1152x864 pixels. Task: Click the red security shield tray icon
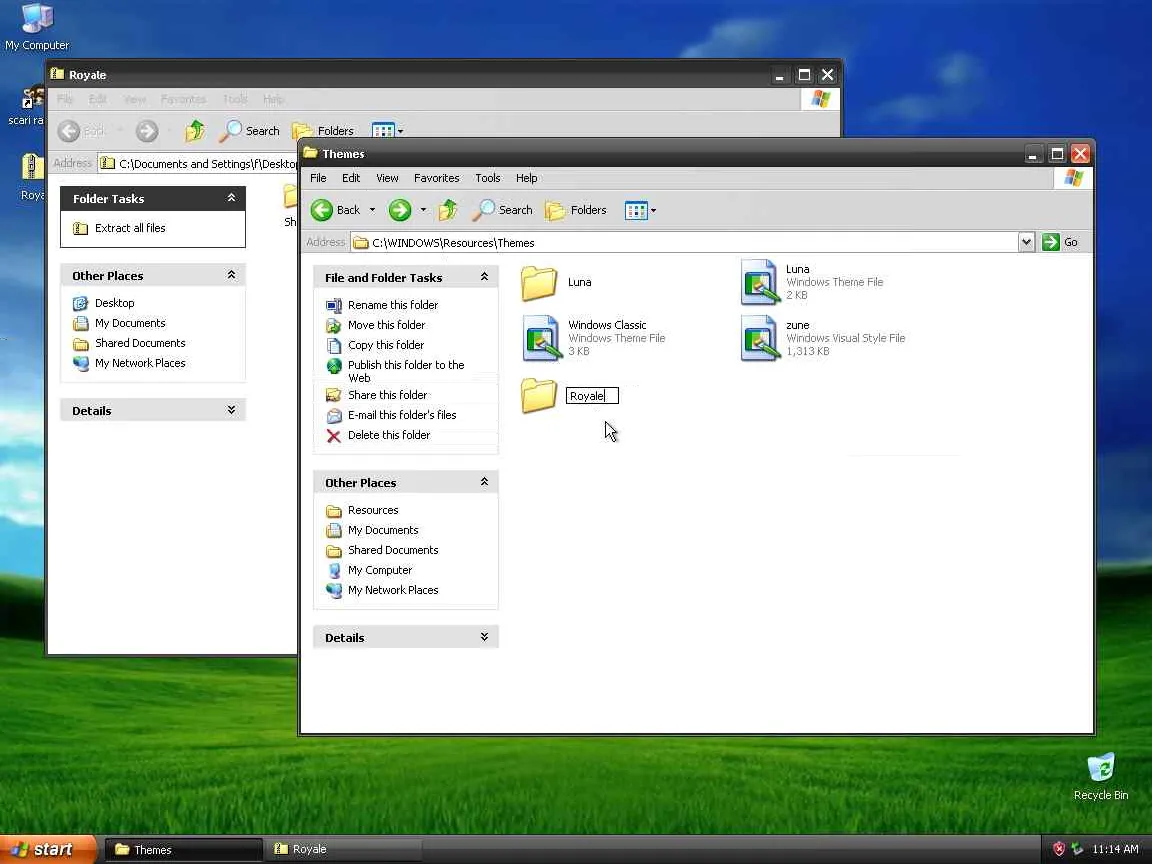pos(1059,849)
